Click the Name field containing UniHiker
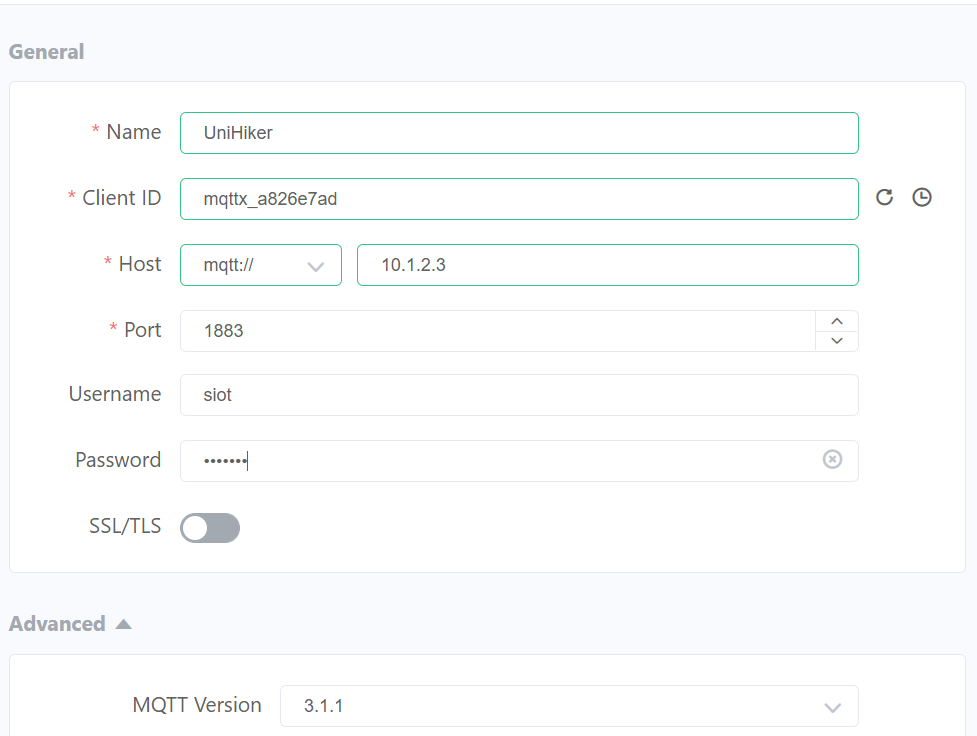Image resolution: width=977 pixels, height=736 pixels. 519,133
